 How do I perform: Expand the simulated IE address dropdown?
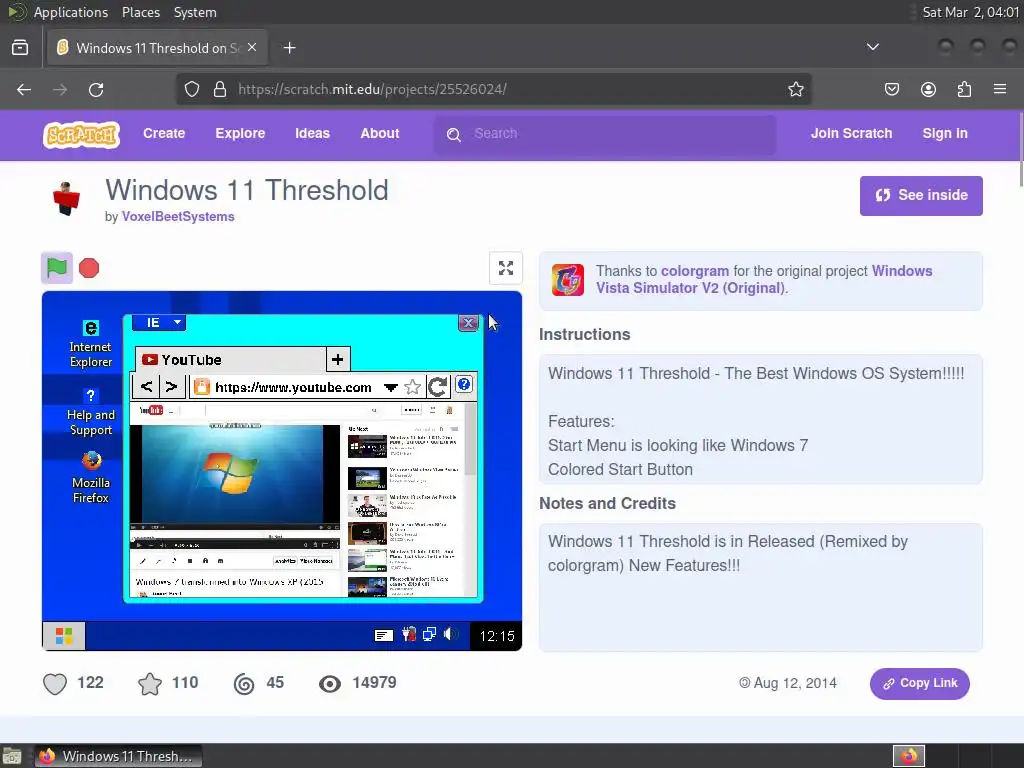click(x=391, y=388)
